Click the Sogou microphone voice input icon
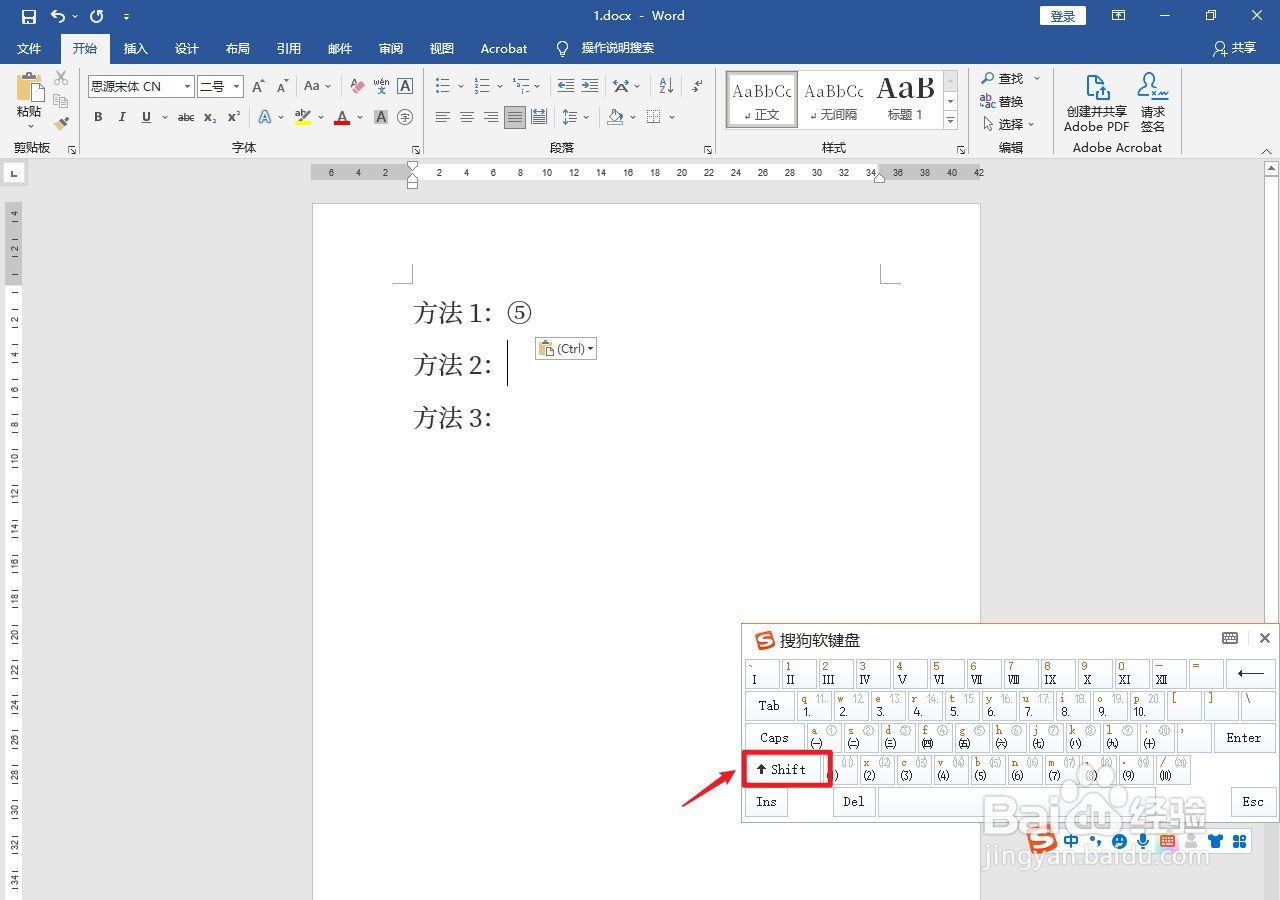 pyautogui.click(x=1143, y=841)
